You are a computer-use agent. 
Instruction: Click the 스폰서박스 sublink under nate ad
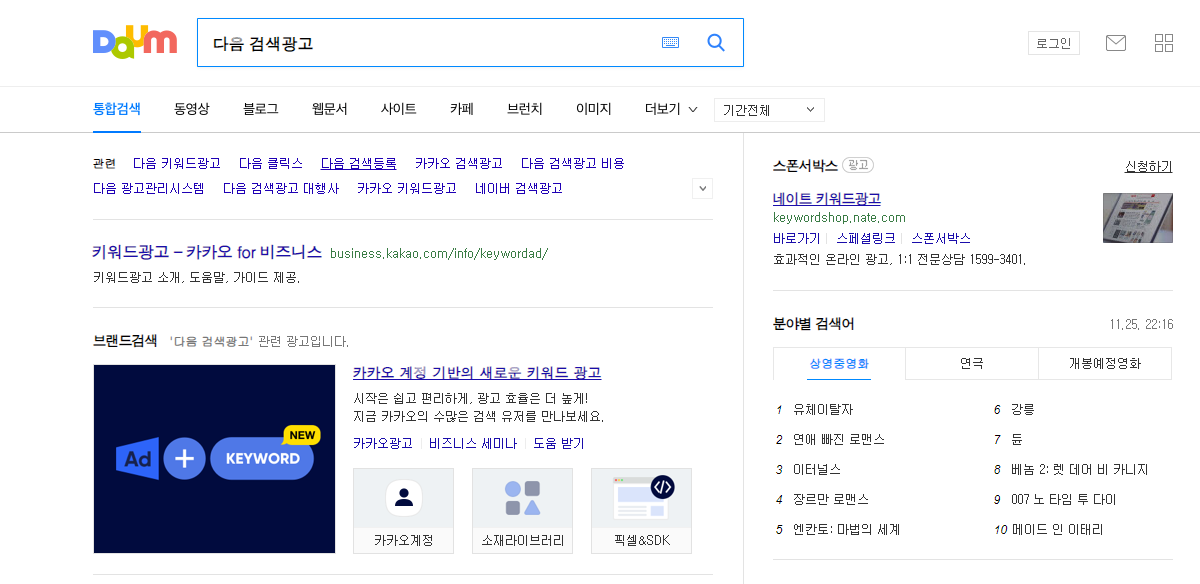[x=941, y=238]
